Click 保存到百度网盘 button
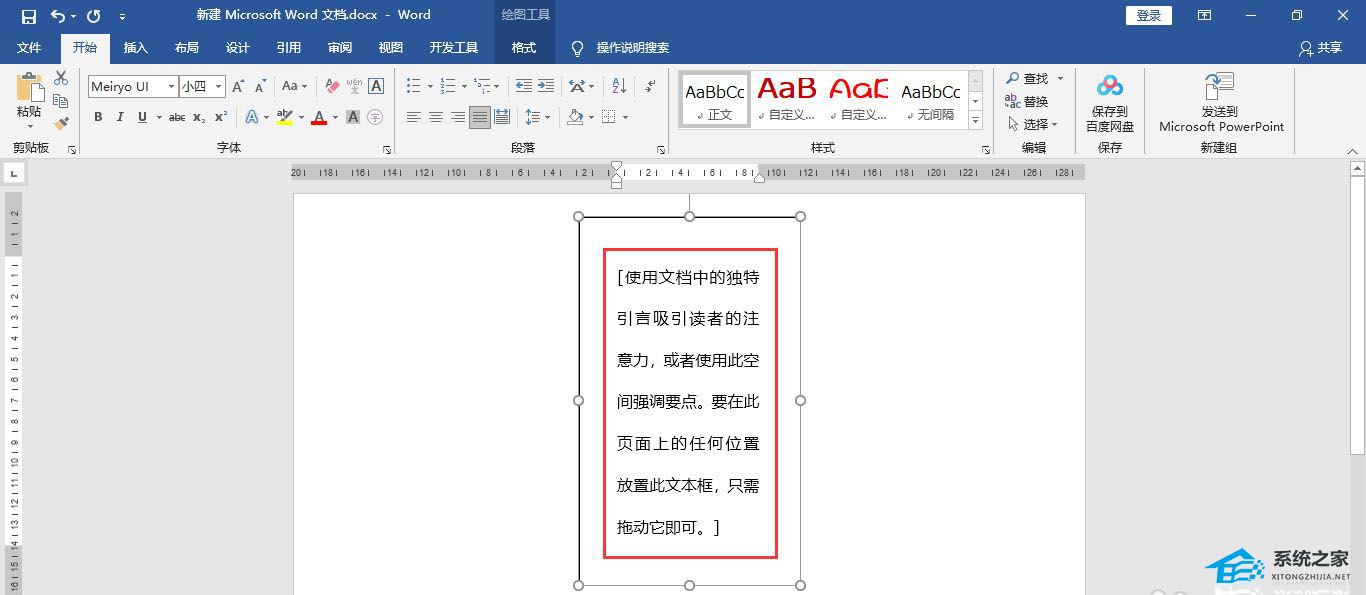Image resolution: width=1366 pixels, height=595 pixels. coord(1110,103)
